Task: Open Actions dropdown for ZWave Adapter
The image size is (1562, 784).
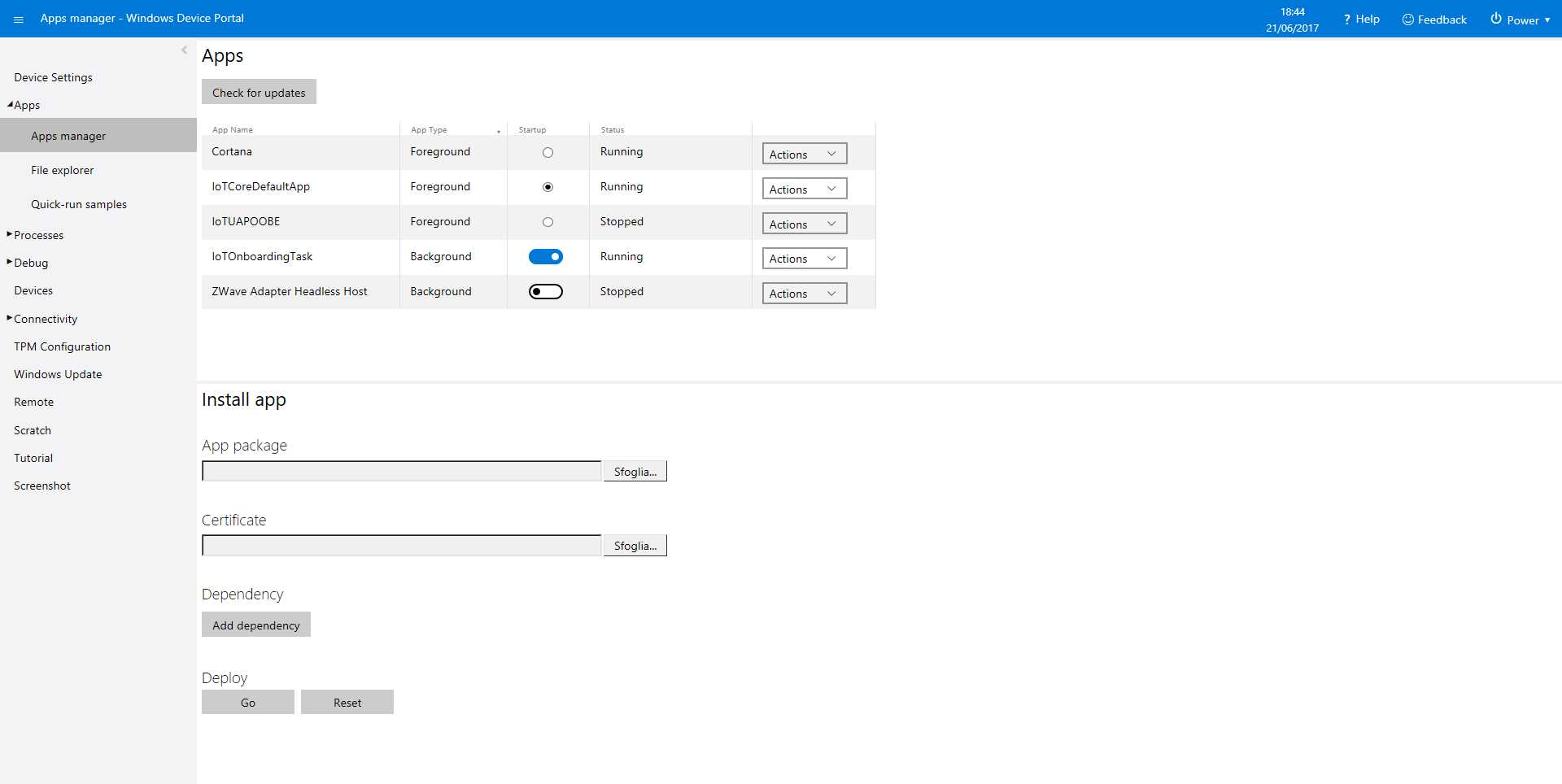Action: click(805, 294)
